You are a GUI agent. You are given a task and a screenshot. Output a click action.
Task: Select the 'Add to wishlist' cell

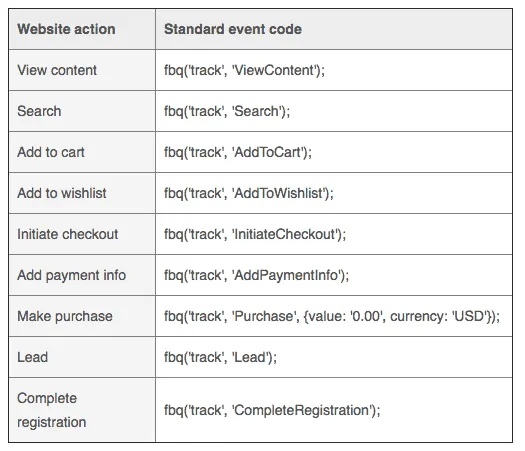(62, 193)
